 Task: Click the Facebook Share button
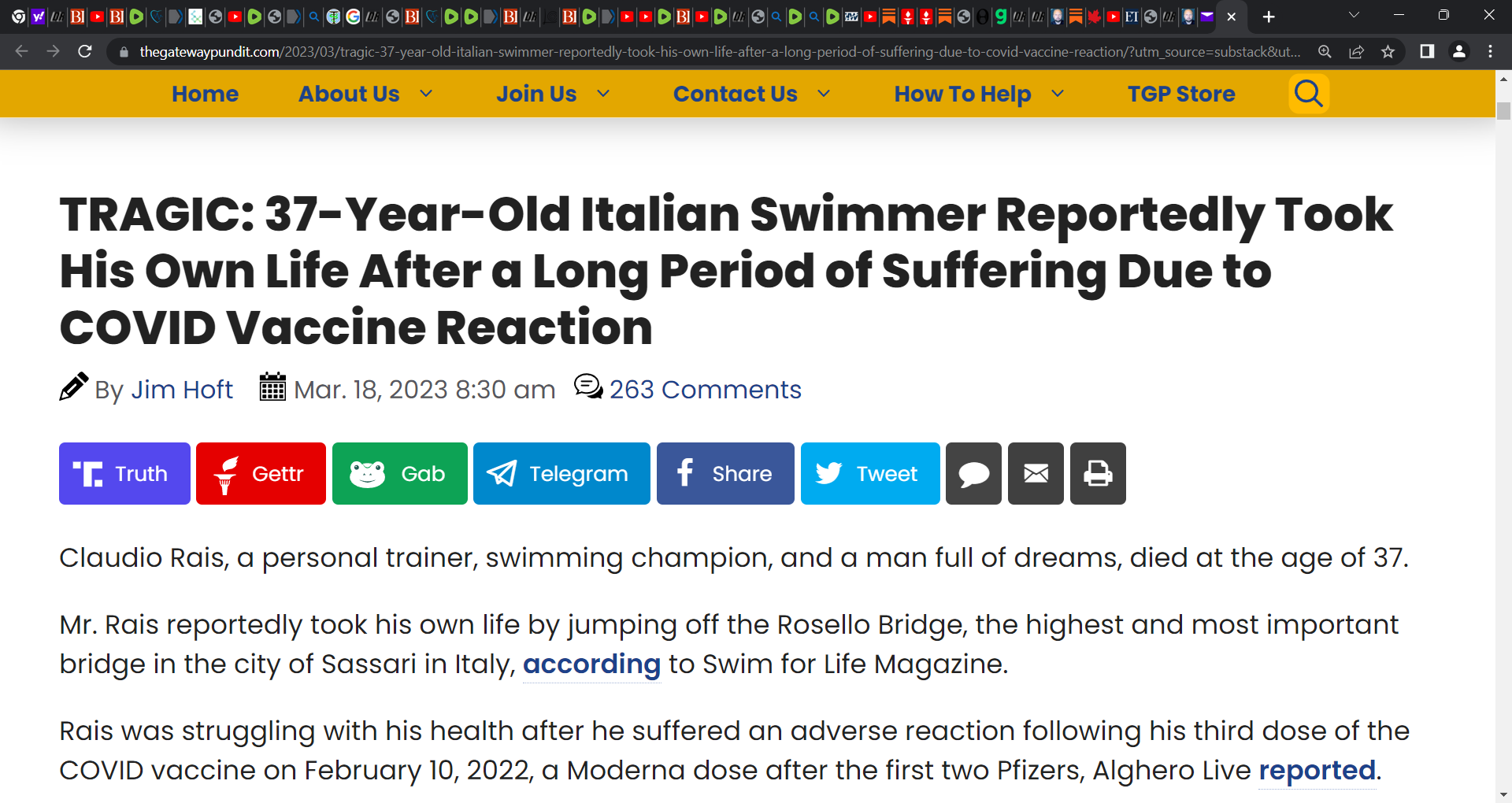coord(725,473)
